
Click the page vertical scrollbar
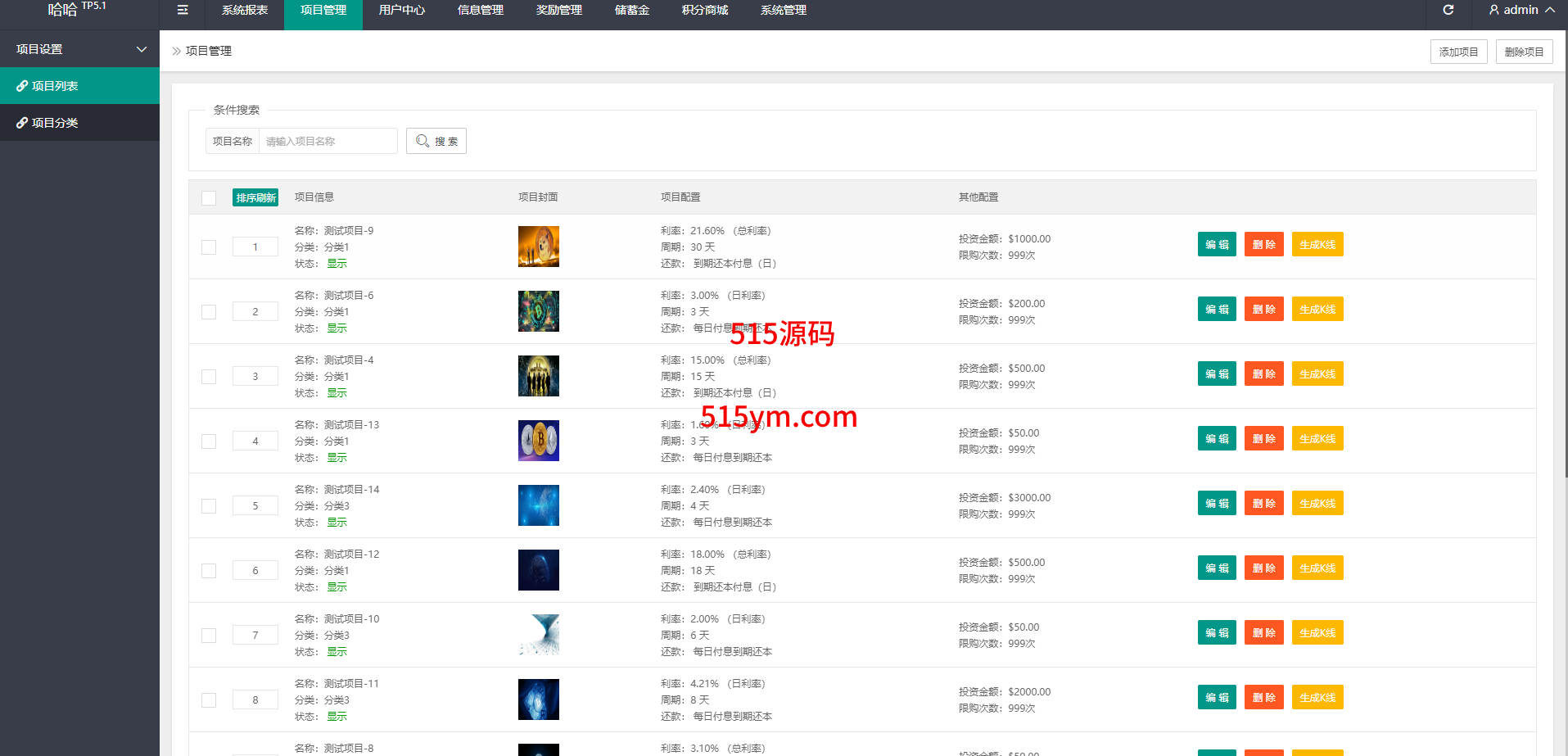tap(1565, 246)
